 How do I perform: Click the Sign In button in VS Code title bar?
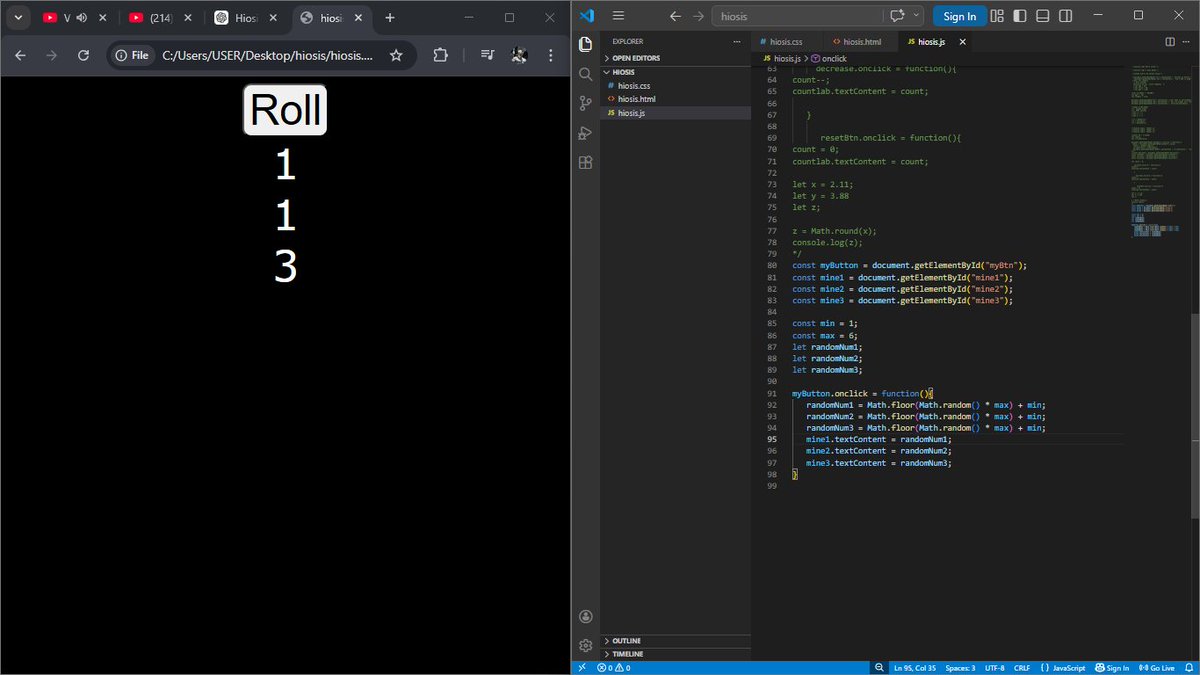(x=960, y=16)
